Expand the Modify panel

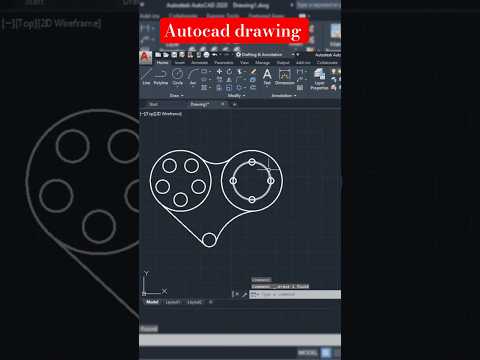click(x=236, y=96)
